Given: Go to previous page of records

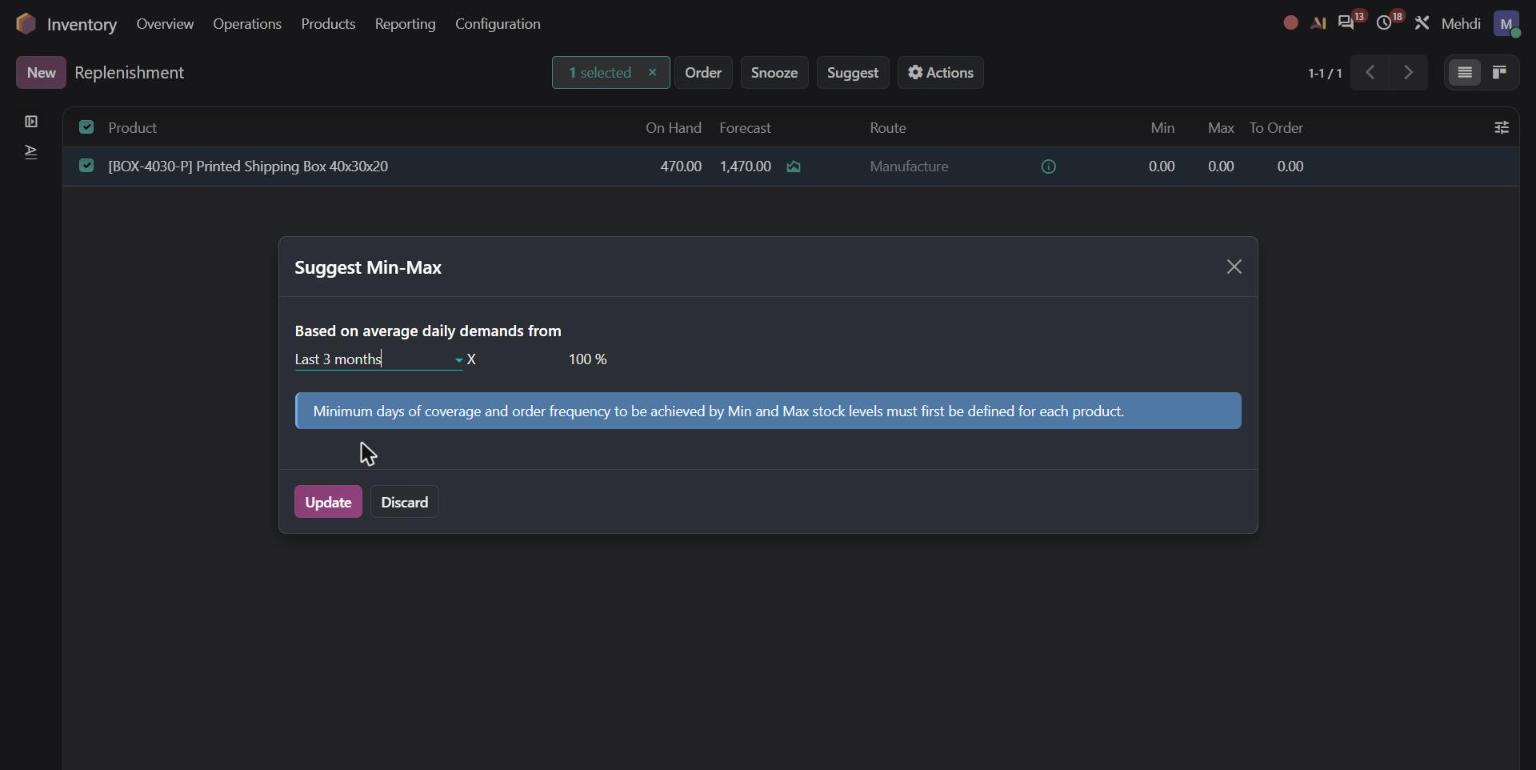Looking at the screenshot, I should pyautogui.click(x=1370, y=72).
